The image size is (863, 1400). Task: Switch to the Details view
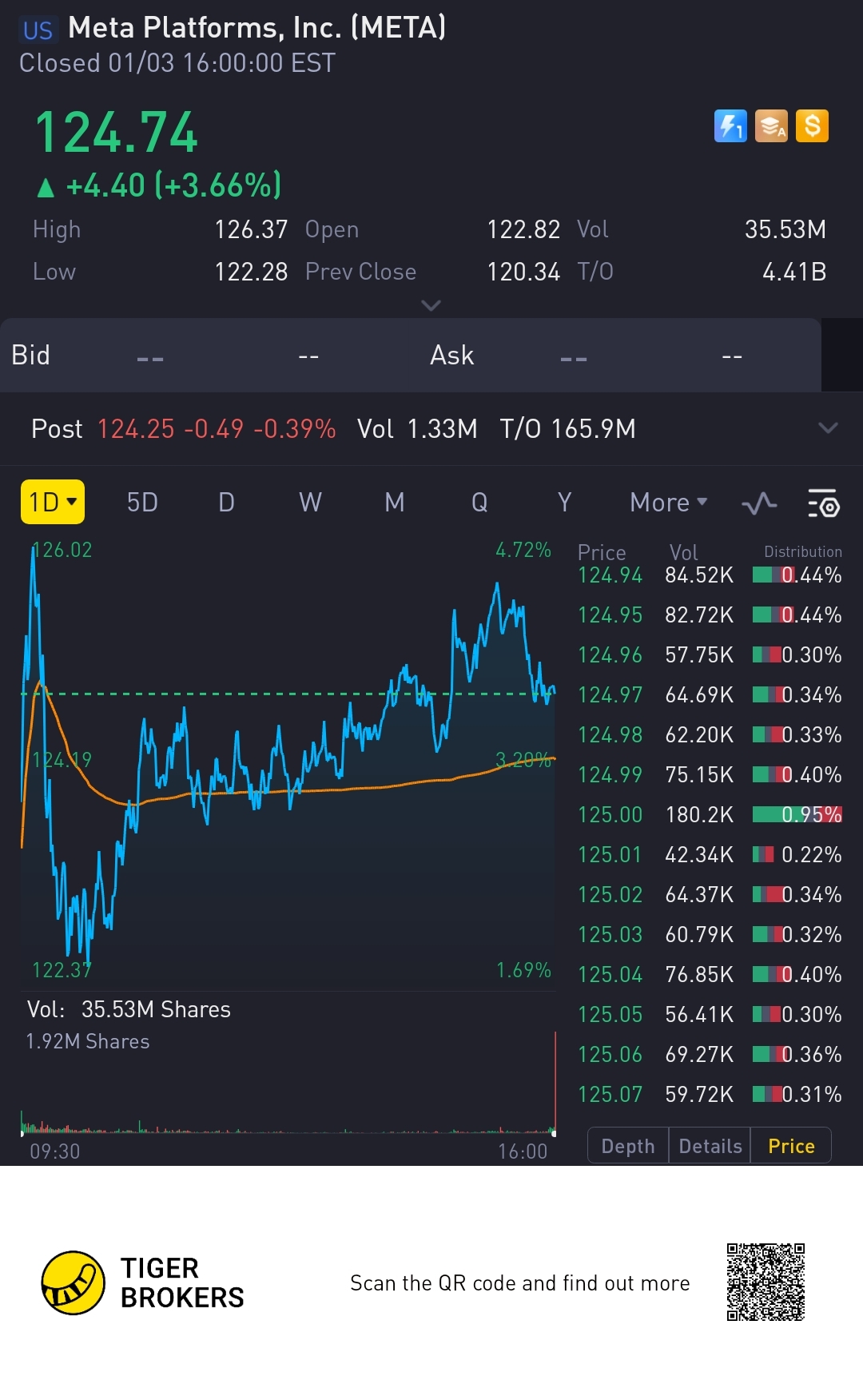click(x=710, y=1146)
